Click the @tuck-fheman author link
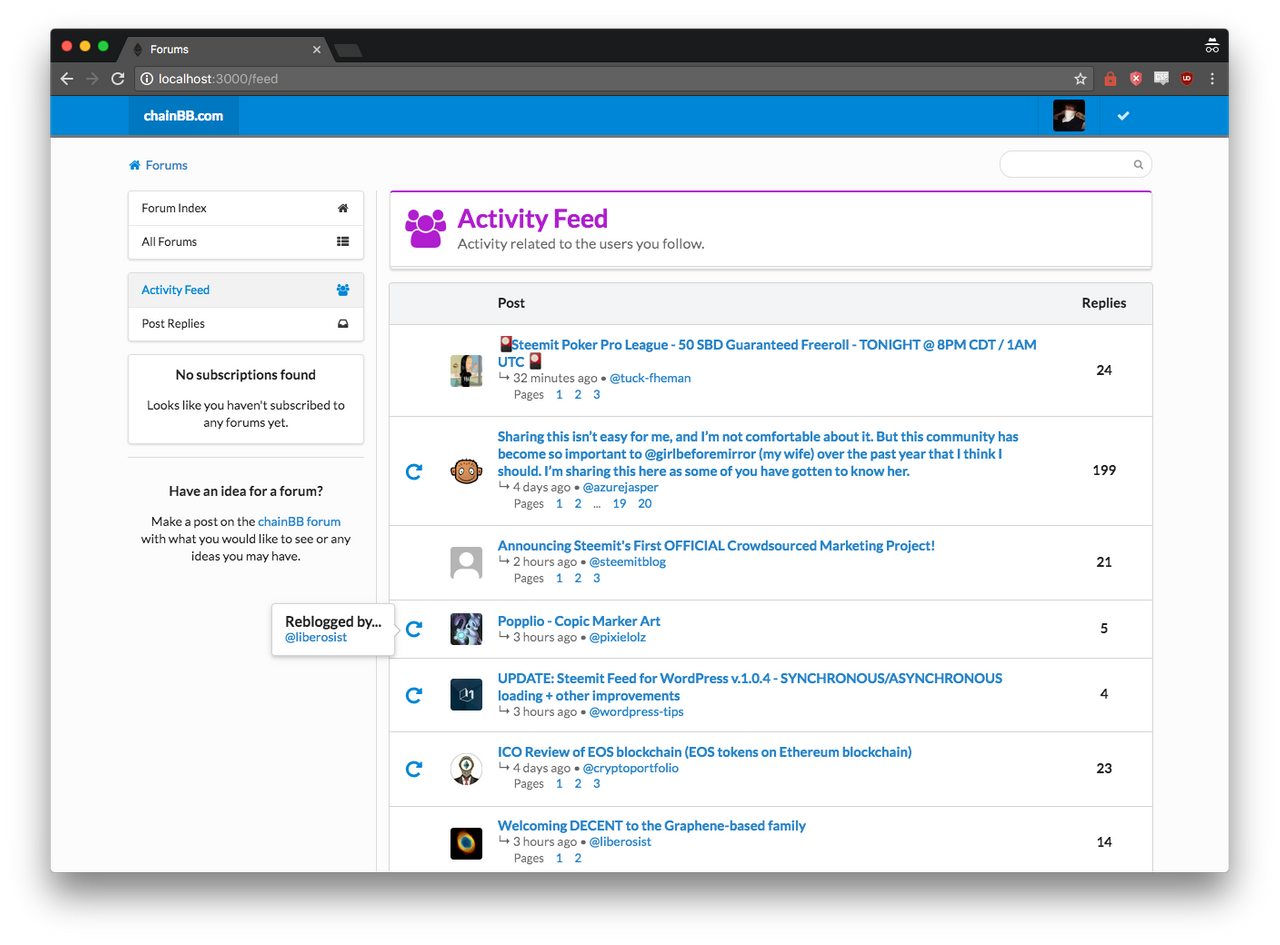The image size is (1280, 945). [x=650, y=379]
